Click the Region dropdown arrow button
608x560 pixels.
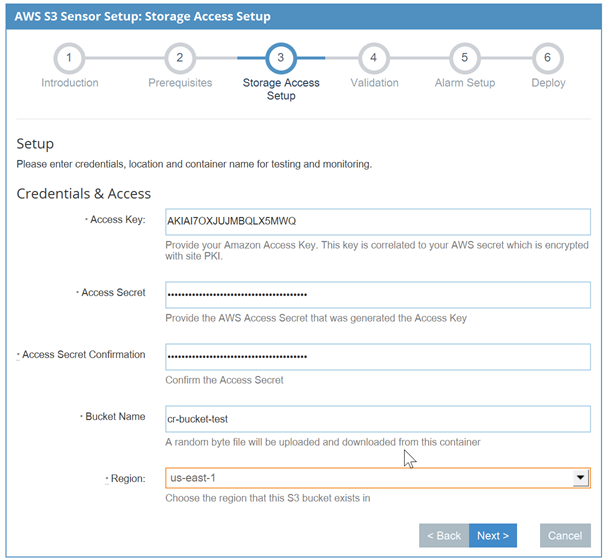point(580,478)
